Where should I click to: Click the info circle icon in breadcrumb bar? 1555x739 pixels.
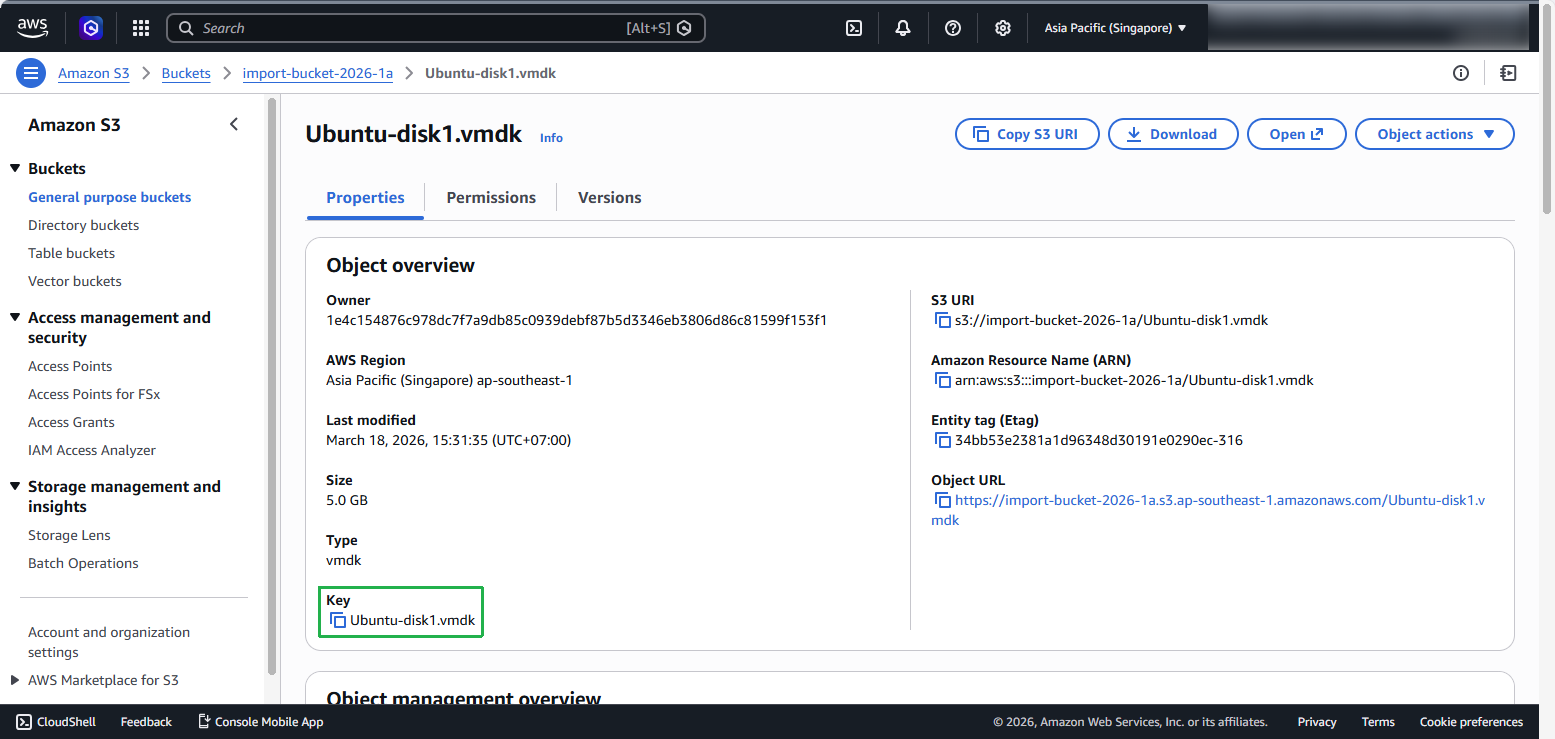click(1461, 73)
